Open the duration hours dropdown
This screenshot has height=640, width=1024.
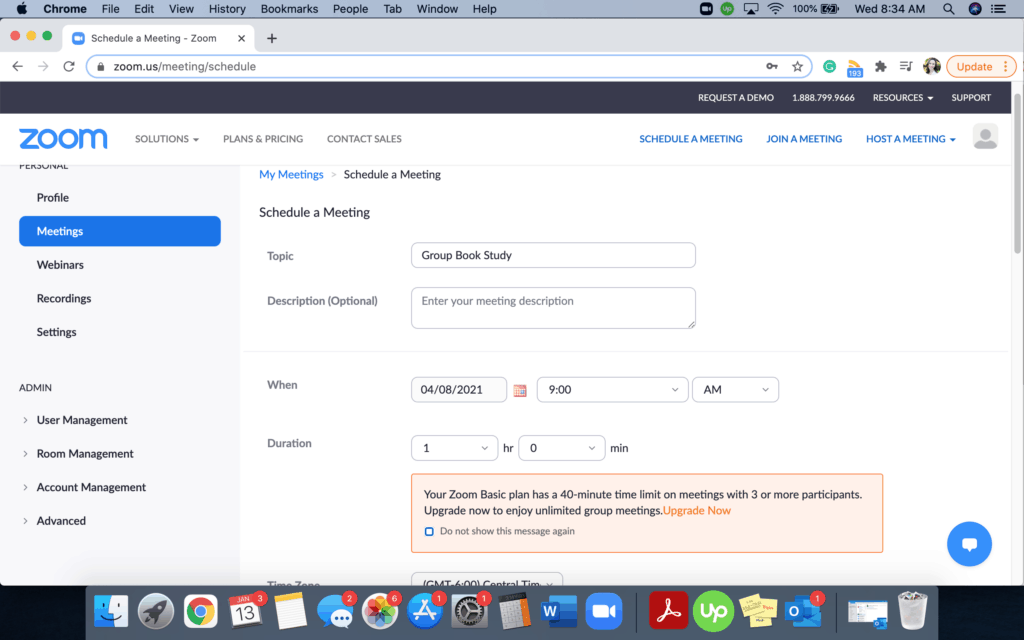455,448
